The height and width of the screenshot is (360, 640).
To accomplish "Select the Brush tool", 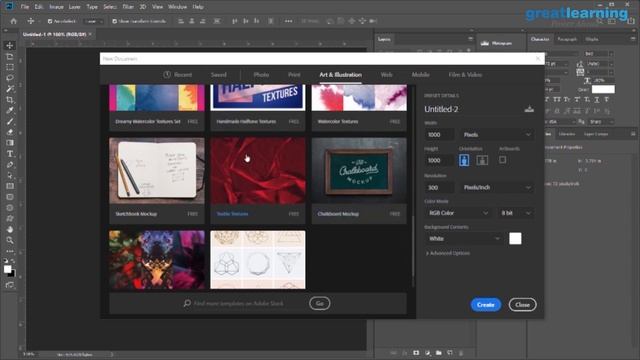I will (10, 121).
